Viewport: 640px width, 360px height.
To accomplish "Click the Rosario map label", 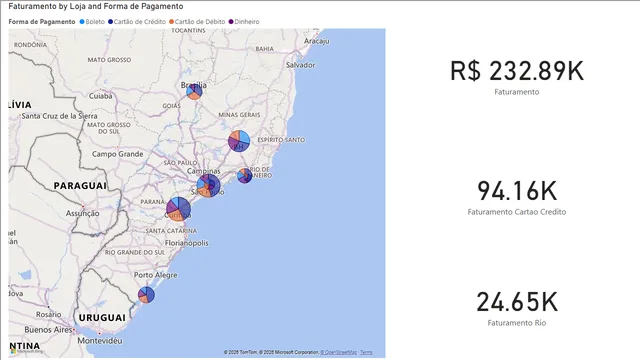I will [49, 314].
